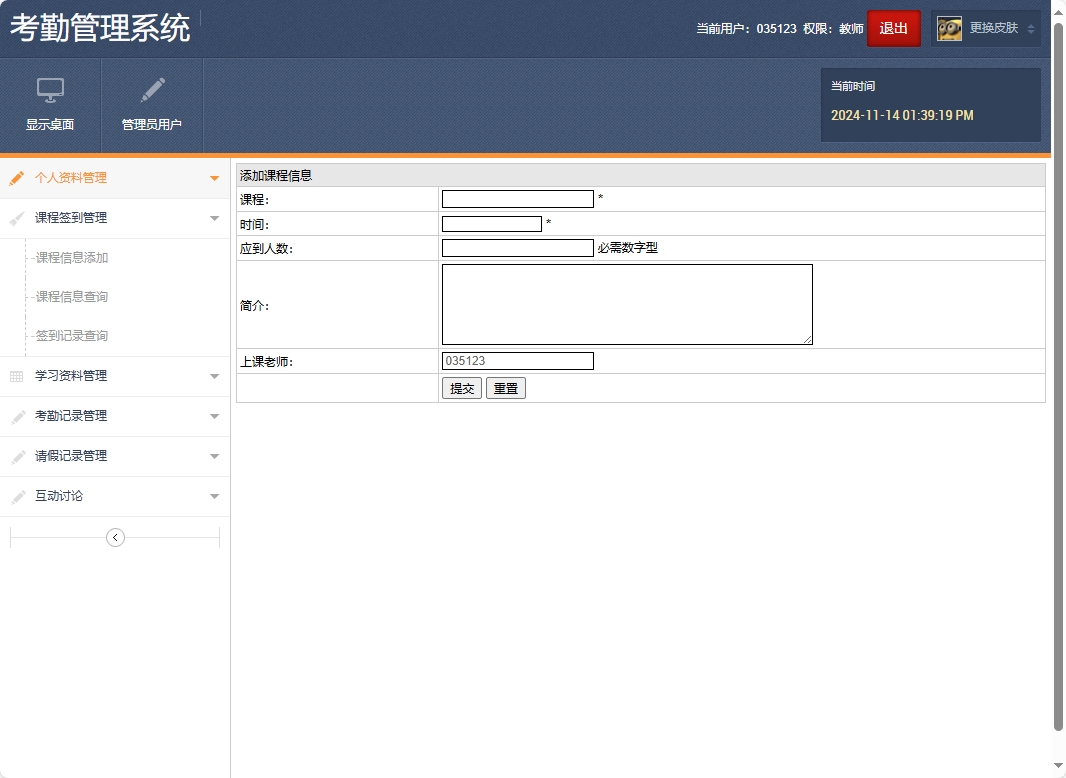Open the 更换皮肤 skin selector

993,28
